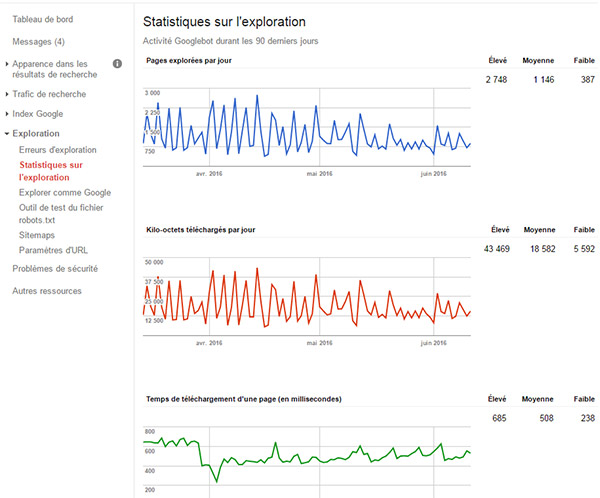Click the low value 238
The width and height of the screenshot is (600, 498).
click(x=588, y=418)
